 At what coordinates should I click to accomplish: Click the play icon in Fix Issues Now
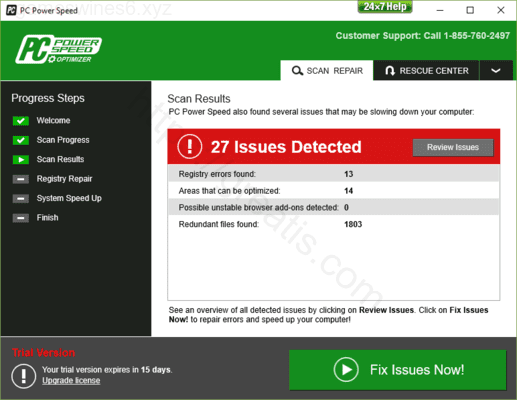click(x=346, y=370)
